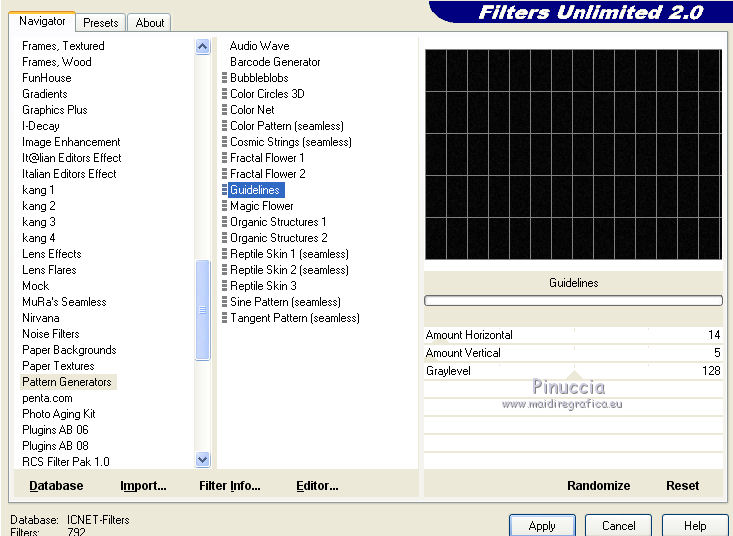Viewport: 733px width, 536px height.
Task: Select the Lens Flares category
Action: point(49,270)
